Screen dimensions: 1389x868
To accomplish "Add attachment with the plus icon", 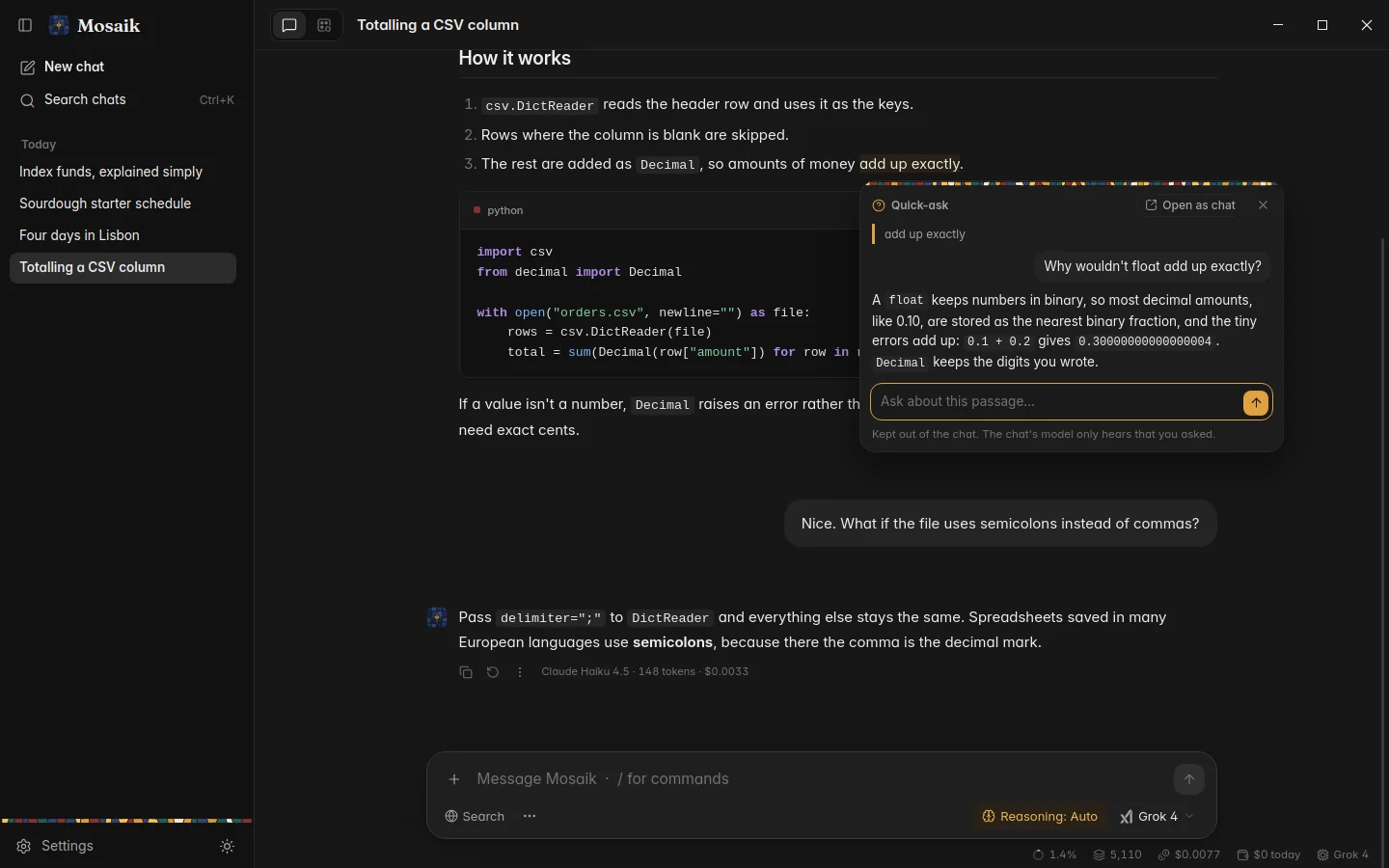I will pos(454,779).
